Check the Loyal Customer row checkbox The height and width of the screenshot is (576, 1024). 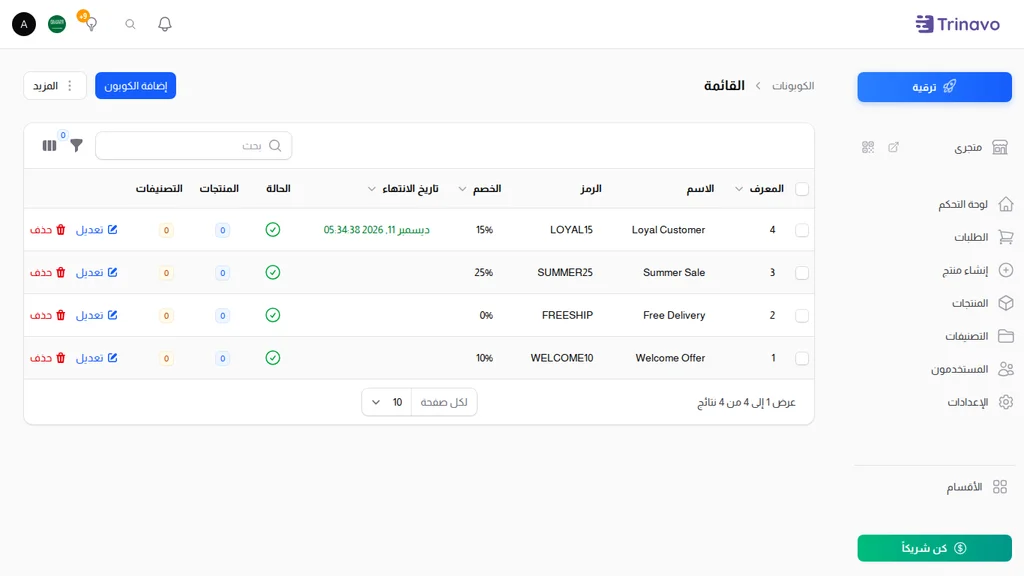802,231
